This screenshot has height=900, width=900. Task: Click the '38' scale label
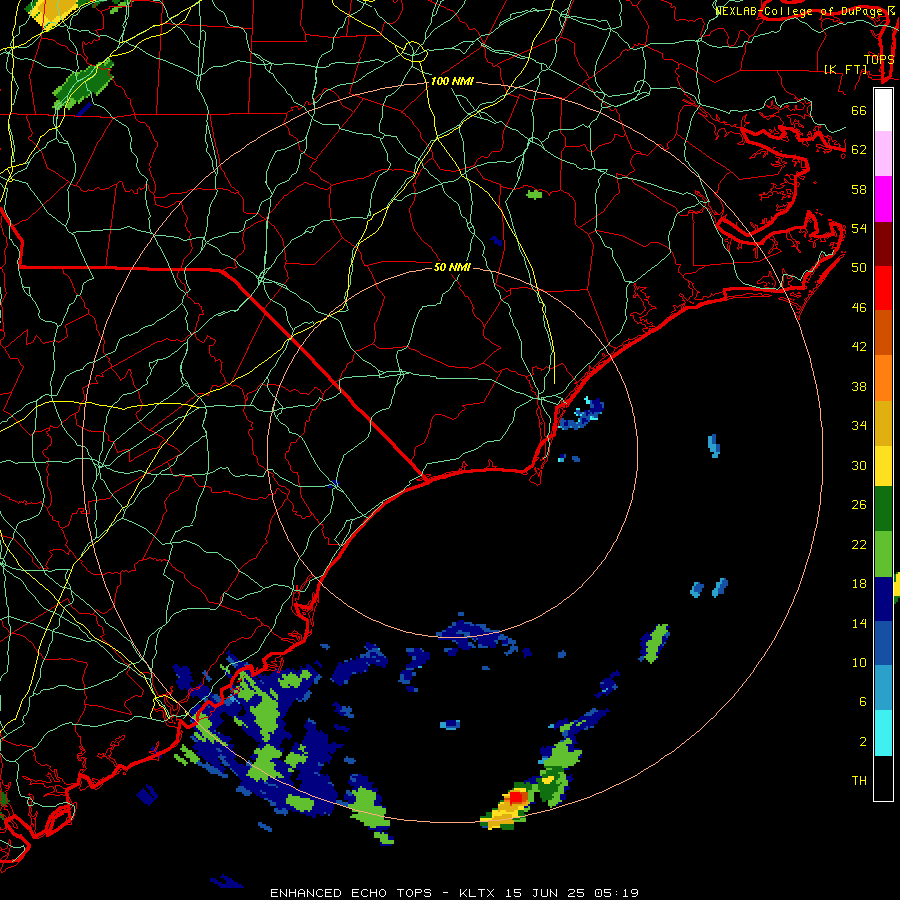pos(859,386)
